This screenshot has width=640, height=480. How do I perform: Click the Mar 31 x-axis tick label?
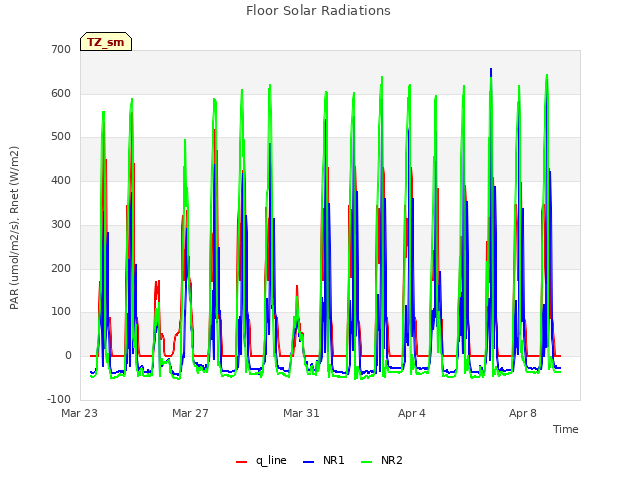coord(301,413)
